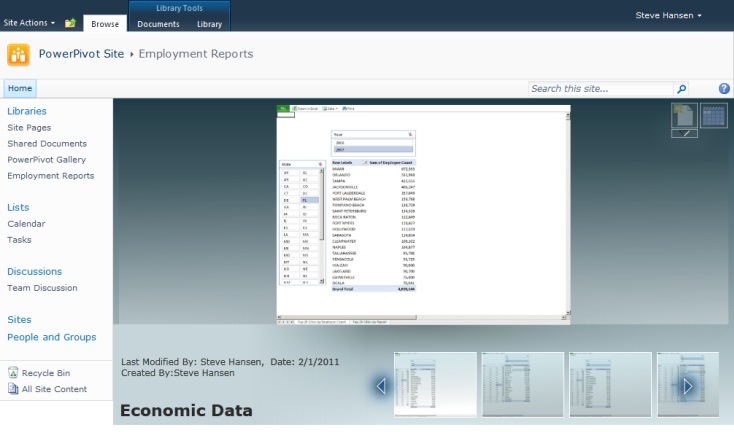
Task: Open People and Groups
Action: (x=51, y=337)
